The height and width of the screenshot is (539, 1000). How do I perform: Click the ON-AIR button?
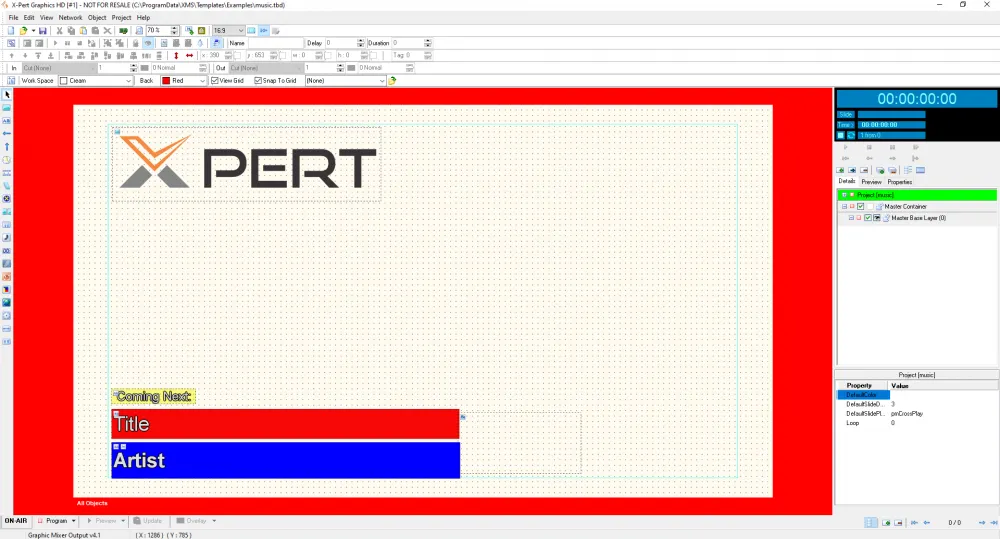tap(16, 521)
